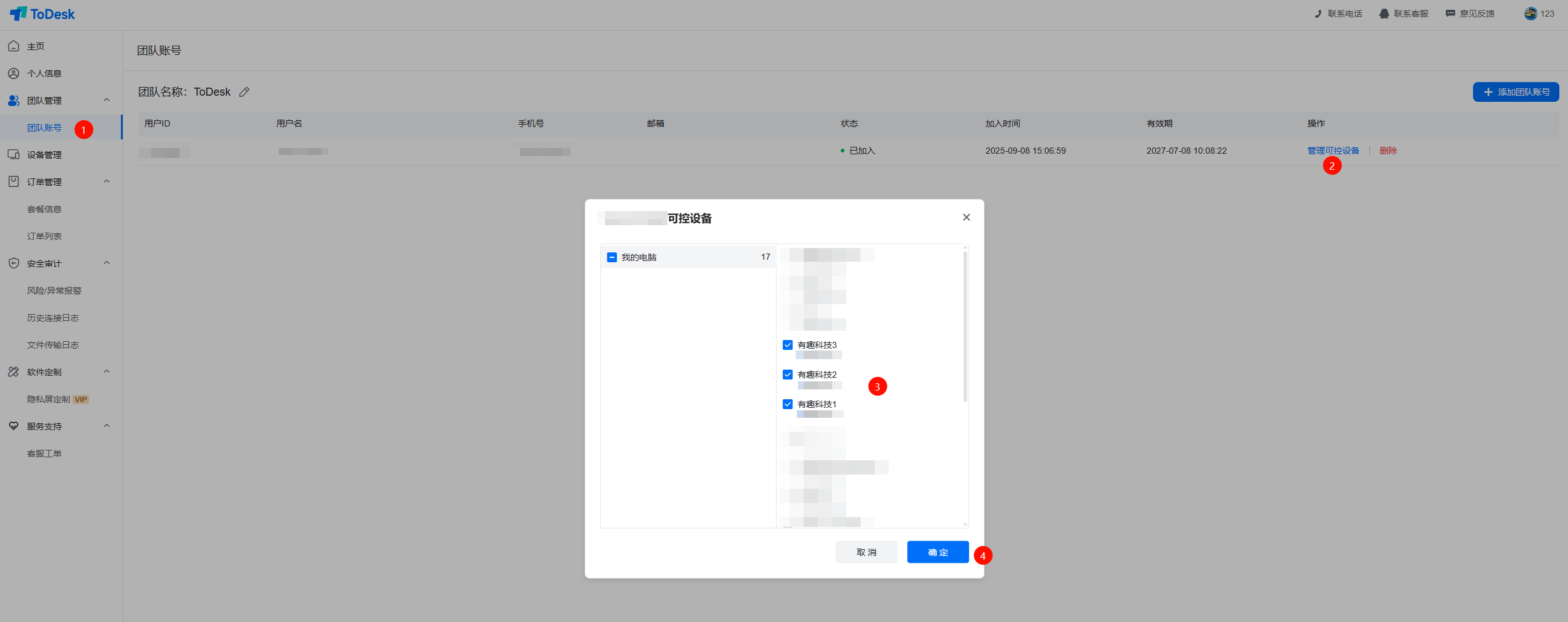Uncheck the 有趣科技1 device
Viewport: 1568px width, 622px height.
[788, 404]
